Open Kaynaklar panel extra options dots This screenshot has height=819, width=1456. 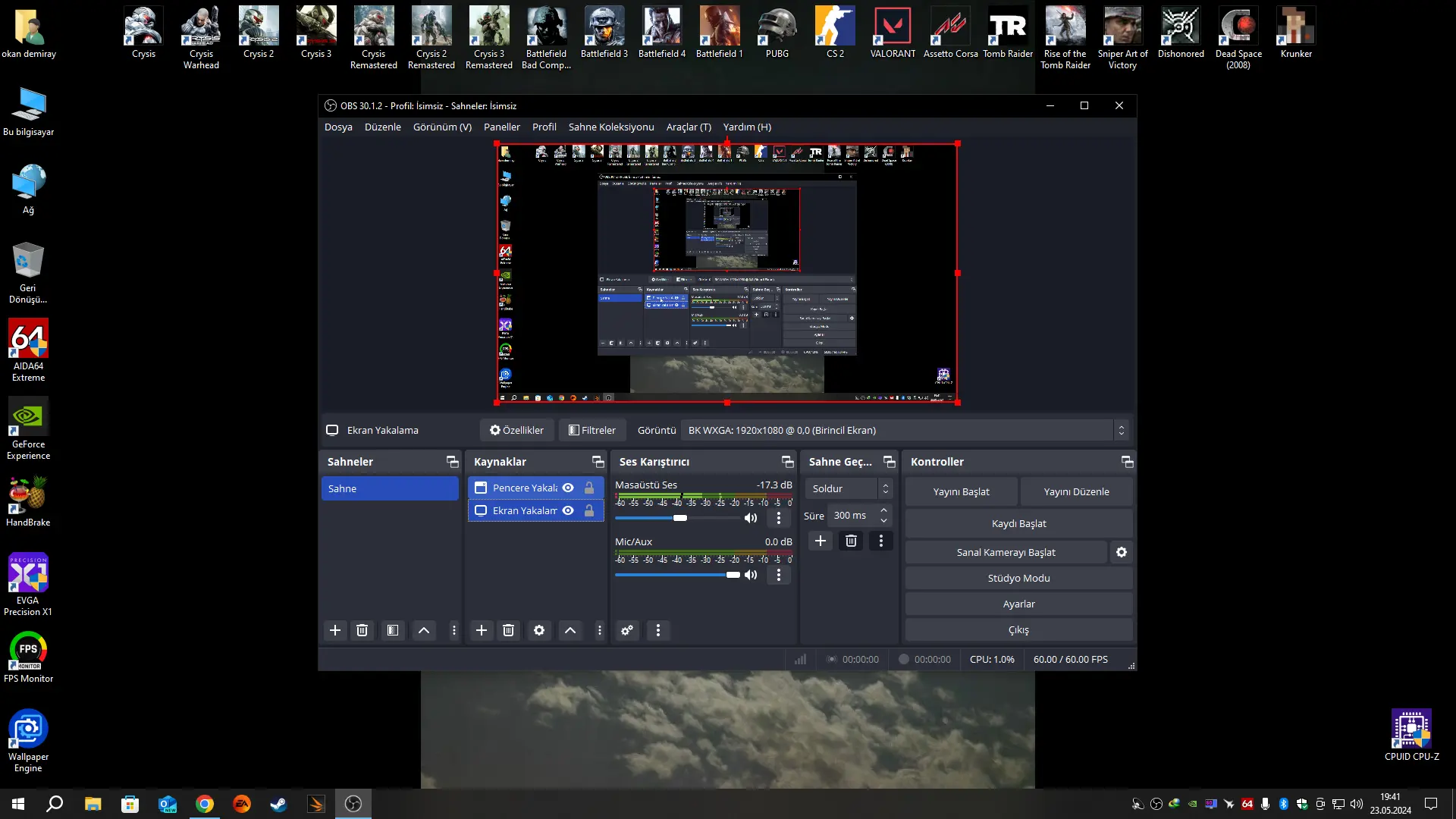(600, 630)
